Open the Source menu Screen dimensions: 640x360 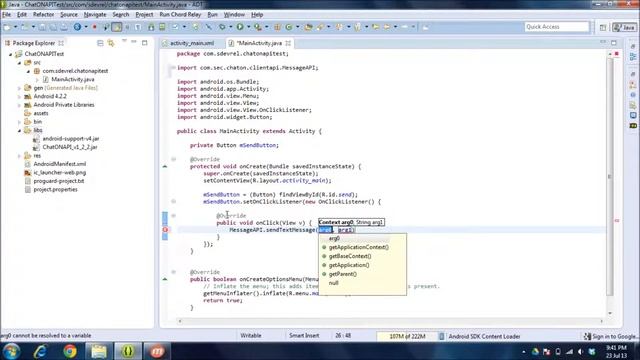(x=69, y=15)
